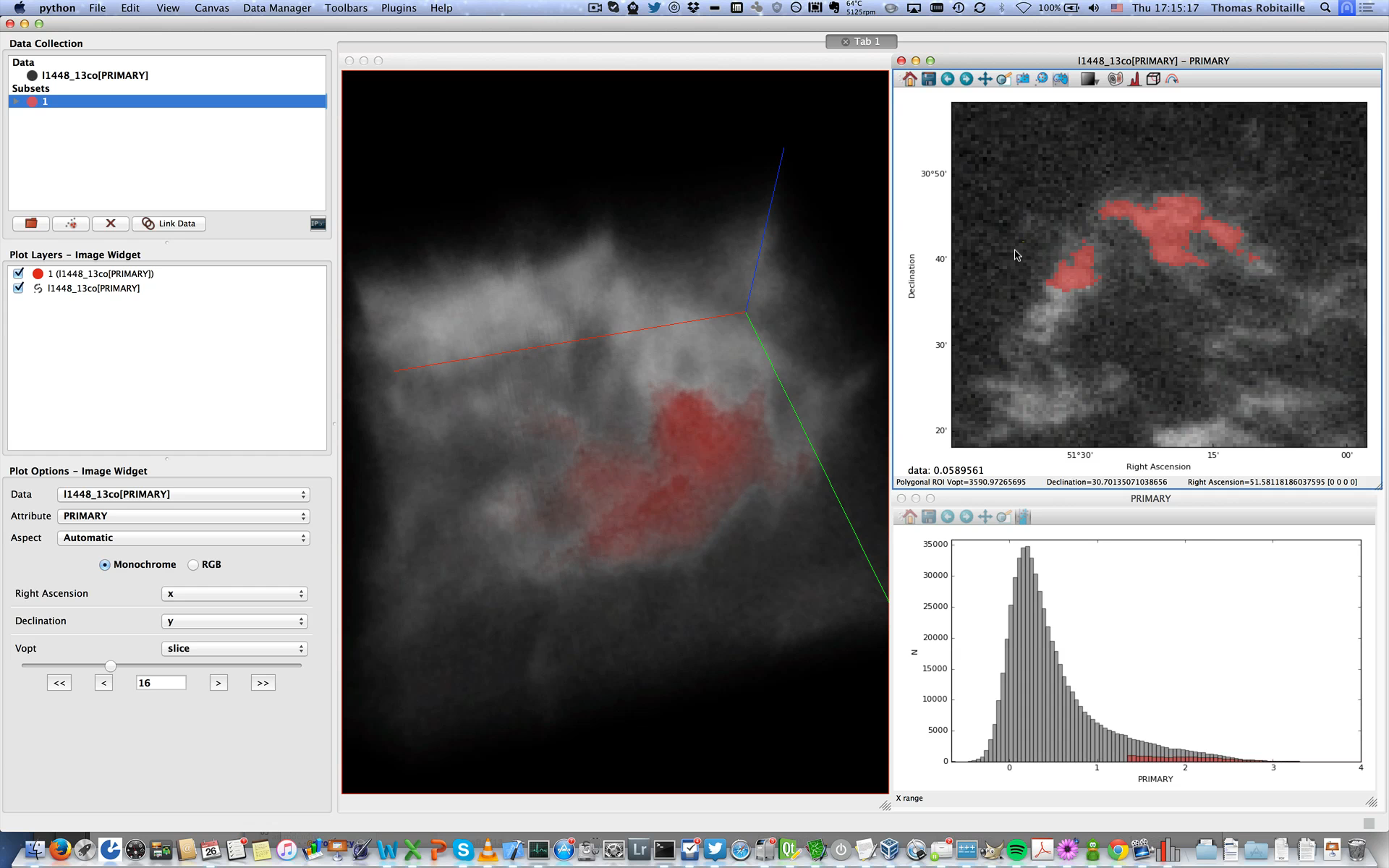This screenshot has height=868, width=1389.
Task: Close Tab 1 with its X button
Action: point(845,42)
